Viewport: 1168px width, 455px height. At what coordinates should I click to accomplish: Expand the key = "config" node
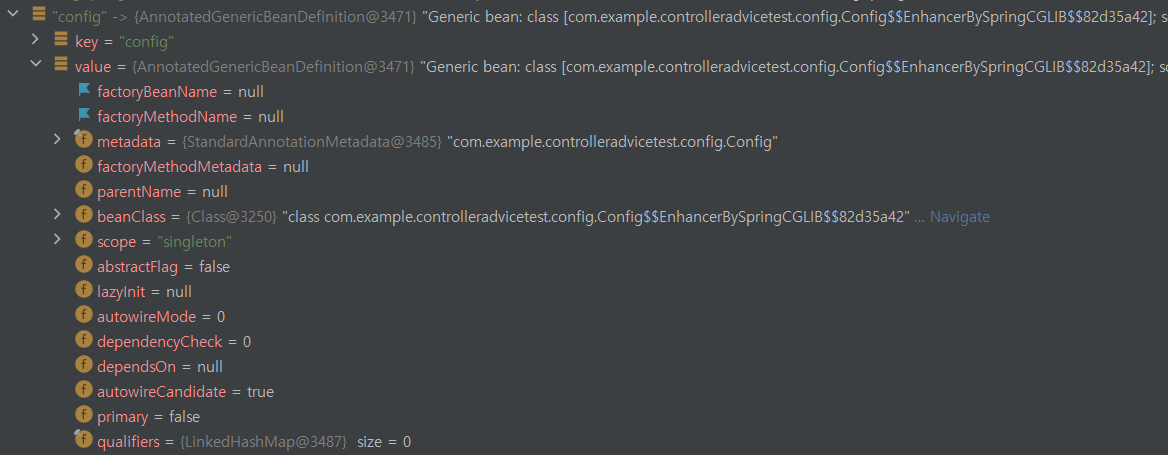[35, 39]
